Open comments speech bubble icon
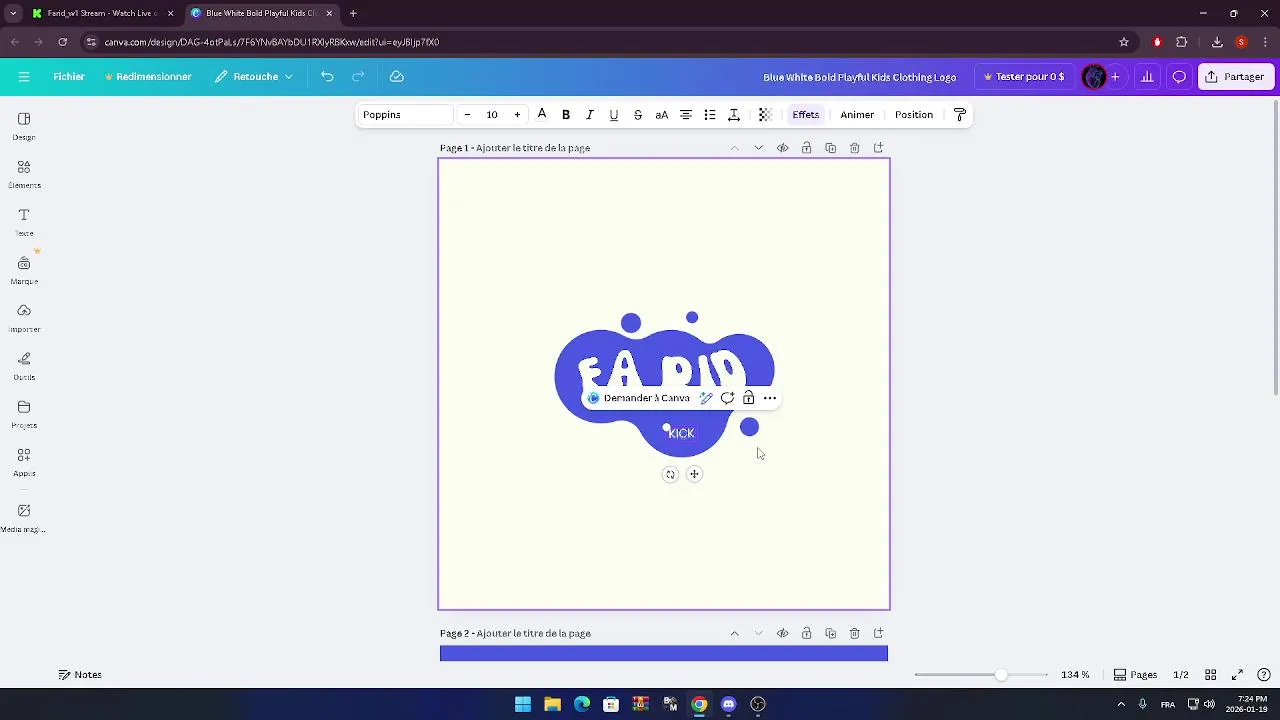 point(1179,76)
